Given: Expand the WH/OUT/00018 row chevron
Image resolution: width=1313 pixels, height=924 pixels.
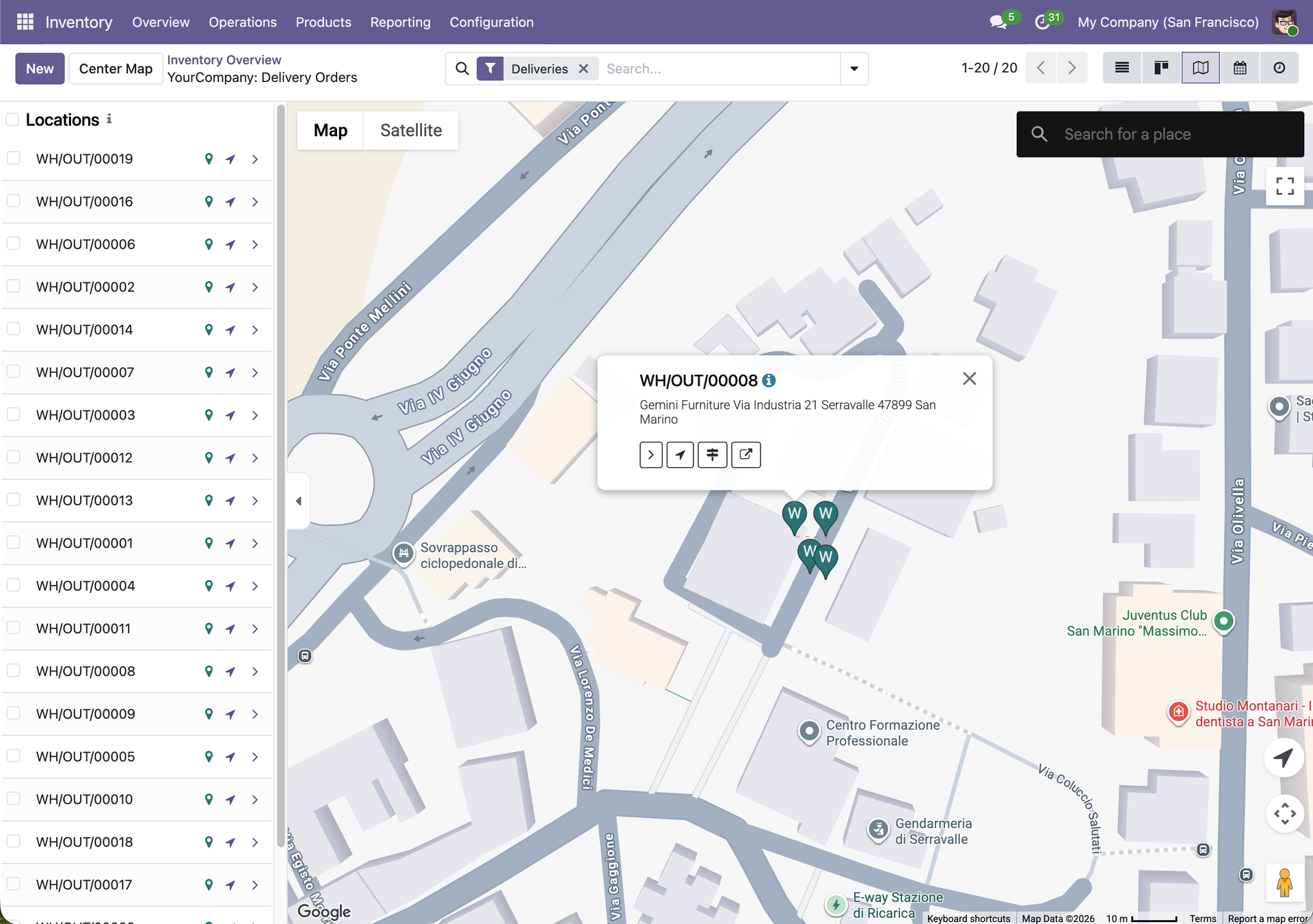Looking at the screenshot, I should coord(255,843).
